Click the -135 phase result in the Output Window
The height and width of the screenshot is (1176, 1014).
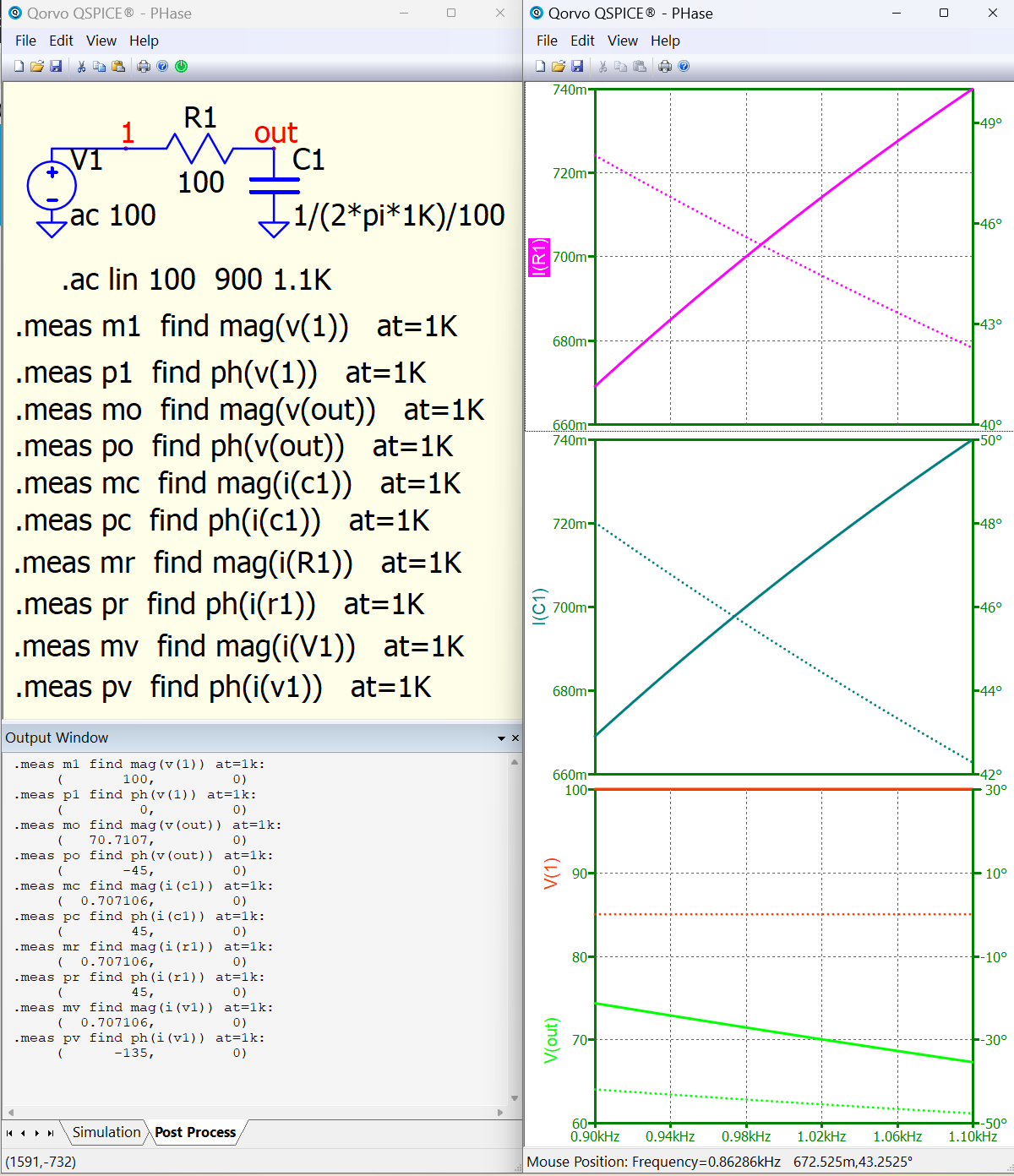(x=134, y=1053)
